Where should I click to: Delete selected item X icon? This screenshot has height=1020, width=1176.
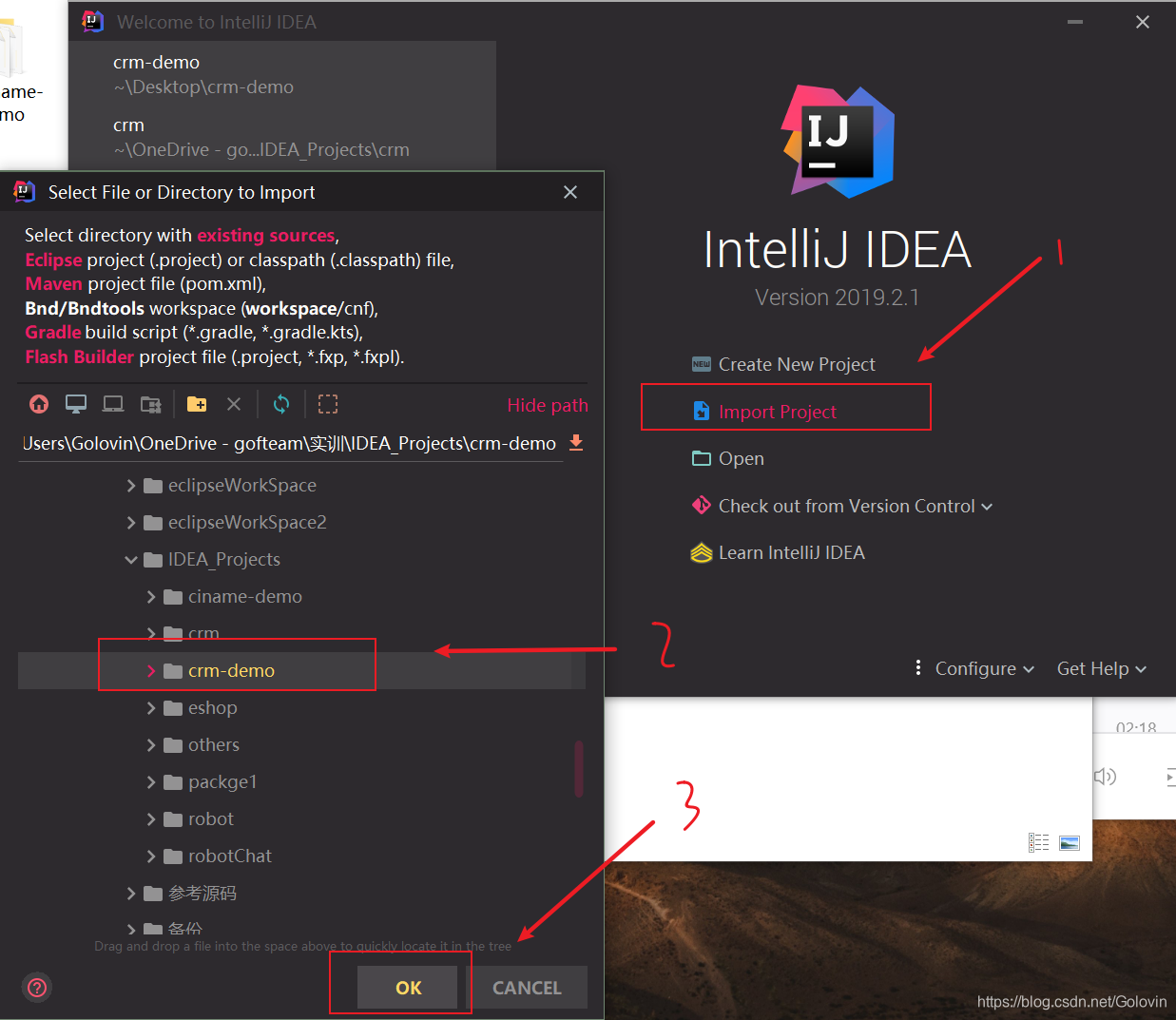click(234, 404)
